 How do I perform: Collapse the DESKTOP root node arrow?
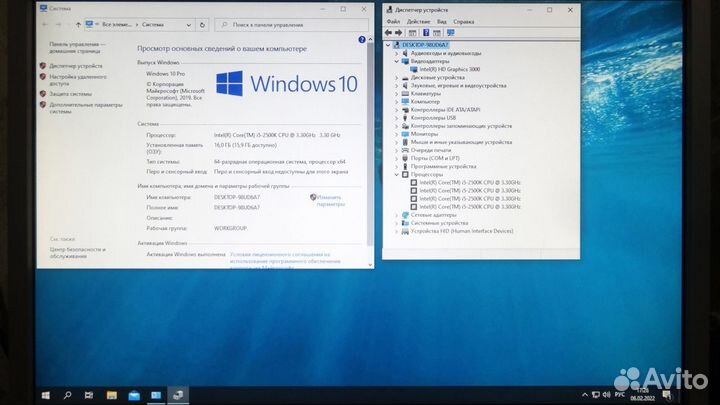(x=388, y=45)
